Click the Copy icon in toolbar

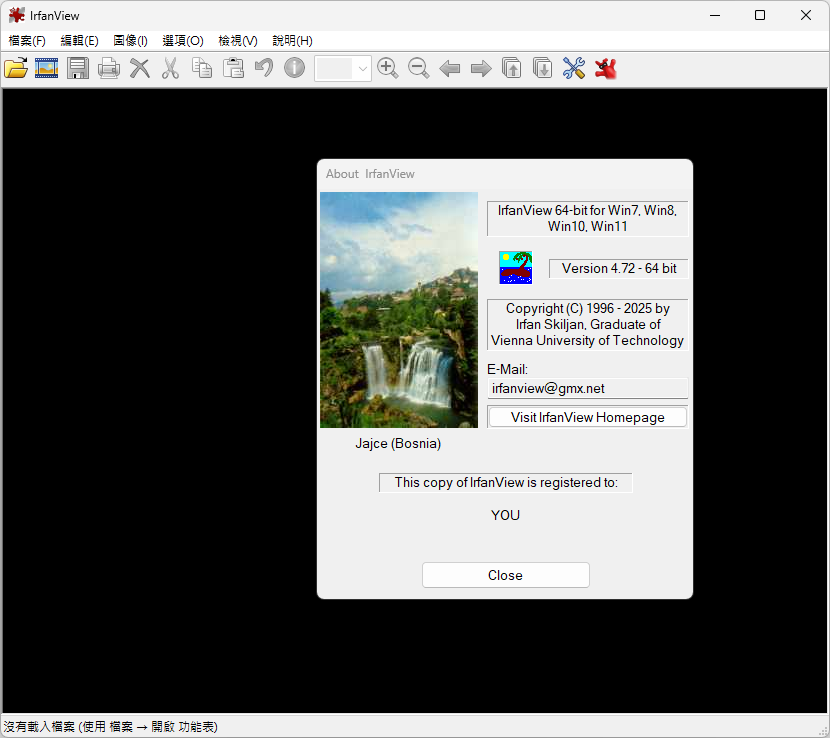[202, 68]
